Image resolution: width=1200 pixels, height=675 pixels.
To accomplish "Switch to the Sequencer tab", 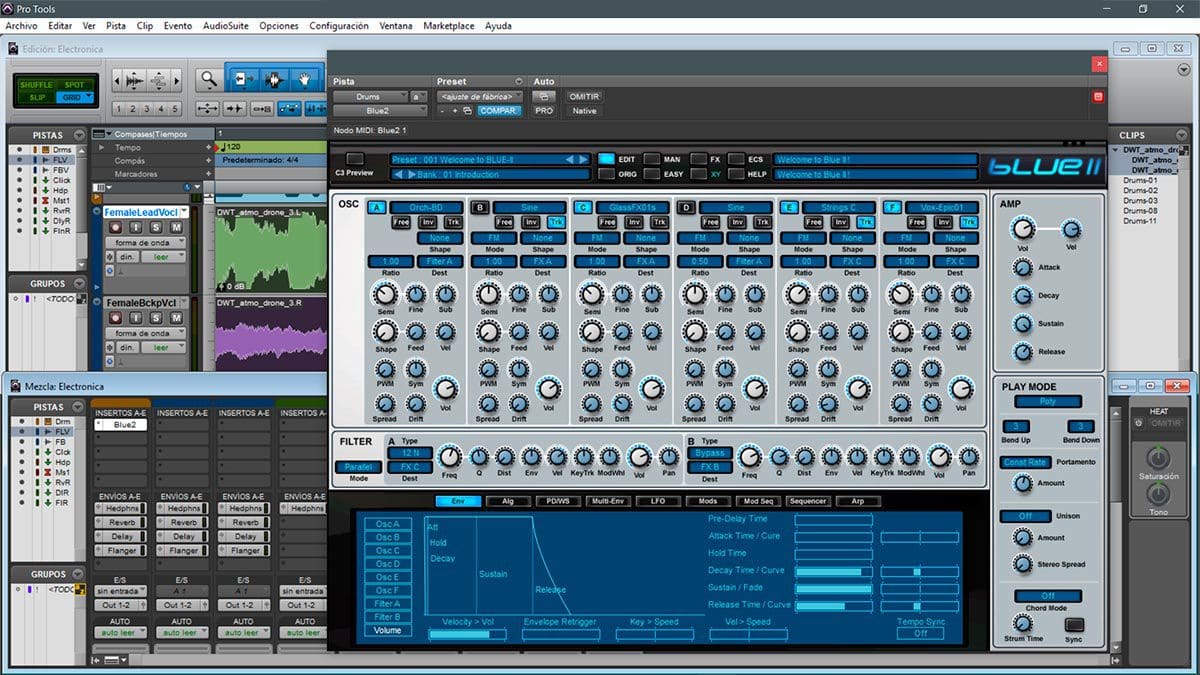I will tap(807, 501).
